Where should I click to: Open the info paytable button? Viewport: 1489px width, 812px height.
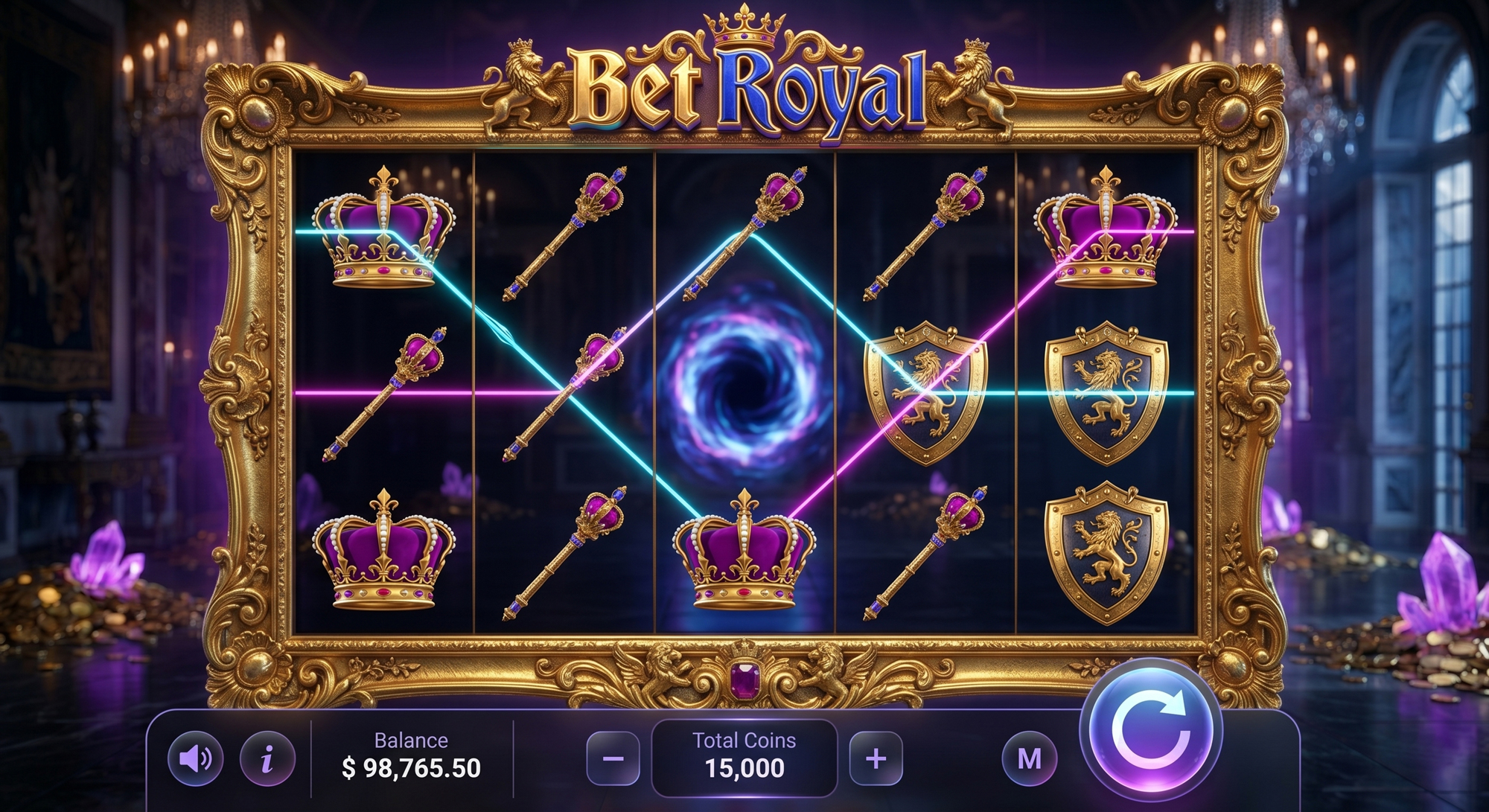[267, 758]
